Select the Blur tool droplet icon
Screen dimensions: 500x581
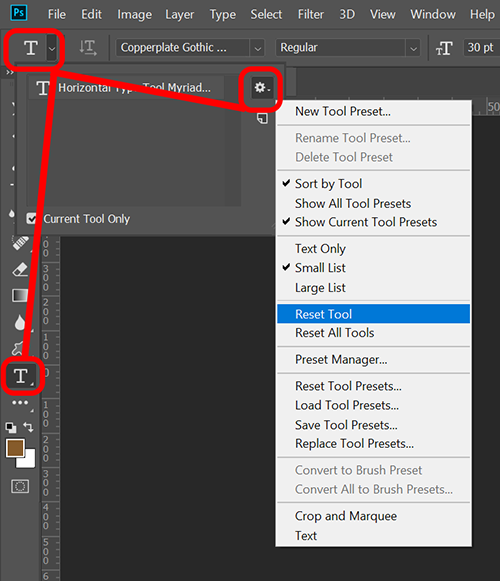pos(20,322)
